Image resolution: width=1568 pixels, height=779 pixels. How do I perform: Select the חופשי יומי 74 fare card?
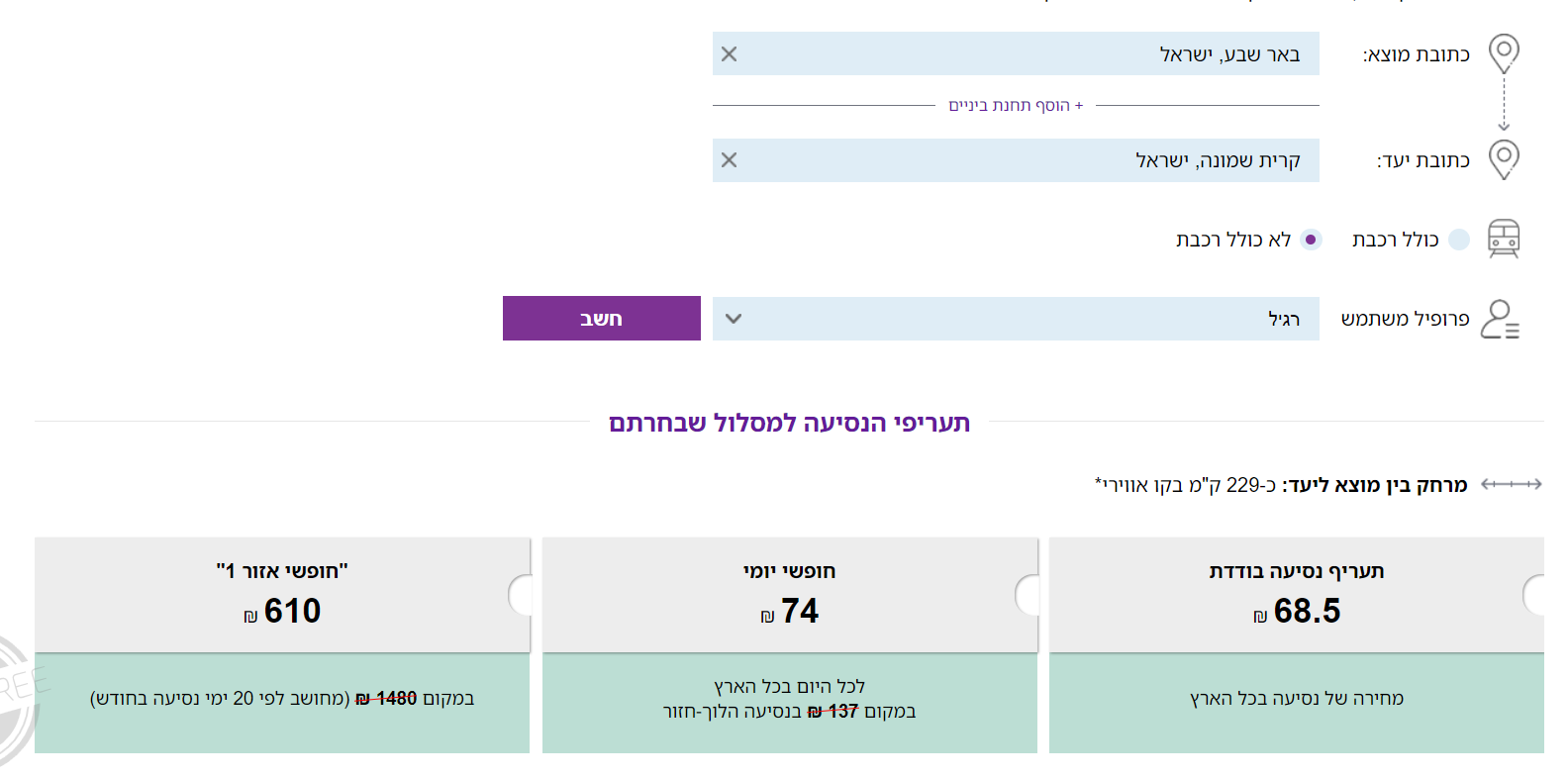pyautogui.click(x=789, y=595)
